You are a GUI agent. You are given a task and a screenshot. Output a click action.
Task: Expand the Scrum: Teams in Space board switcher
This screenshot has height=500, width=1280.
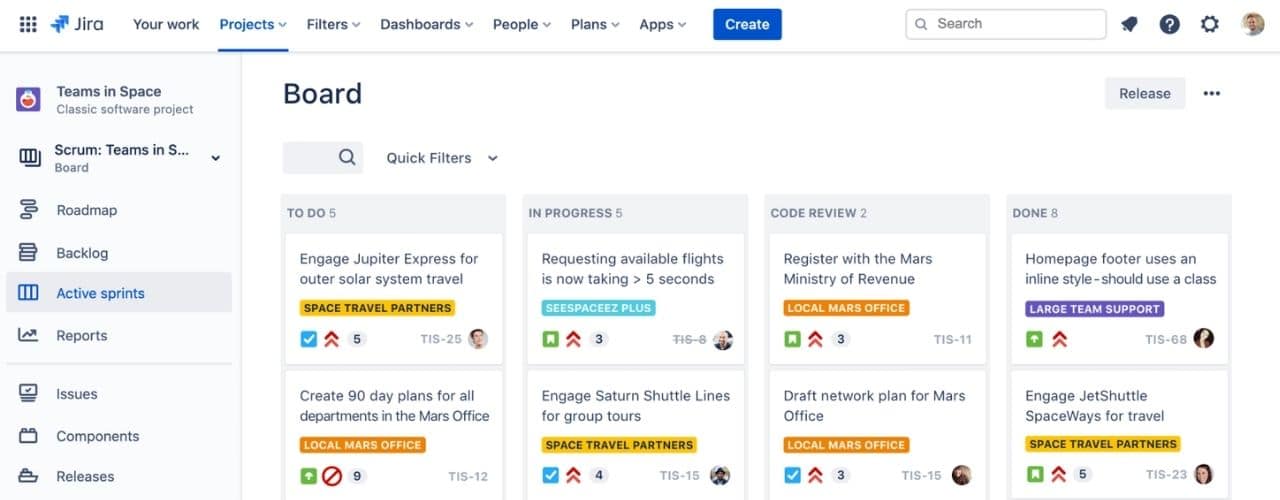(215, 158)
